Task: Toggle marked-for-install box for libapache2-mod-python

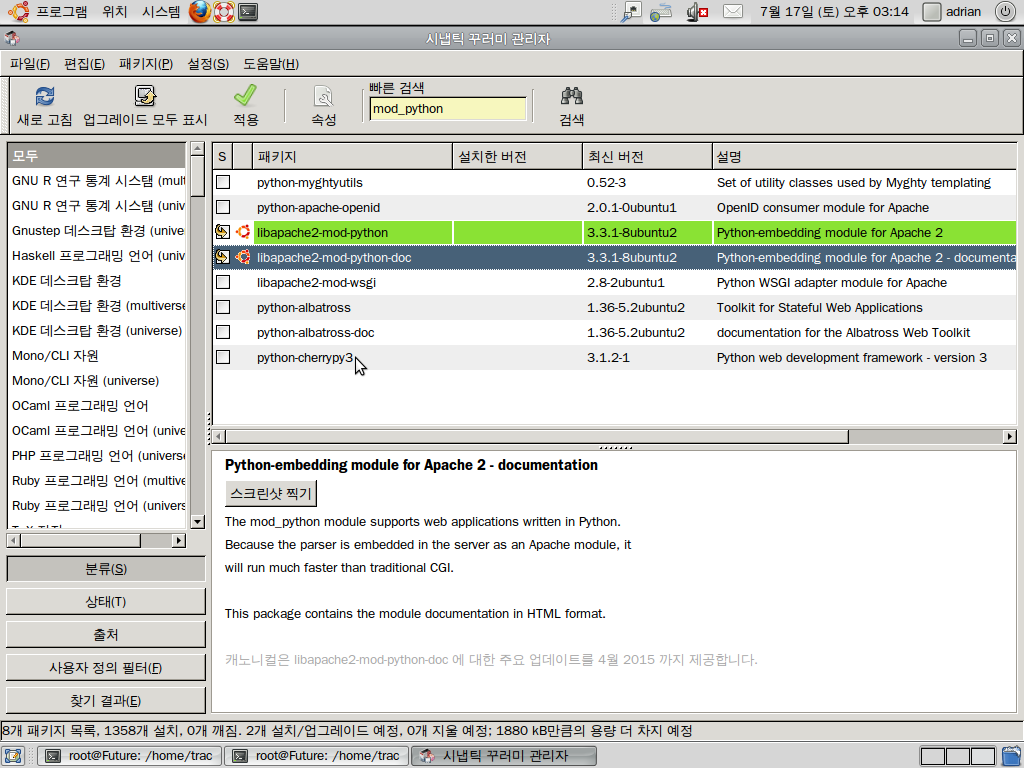Action: coord(223,232)
